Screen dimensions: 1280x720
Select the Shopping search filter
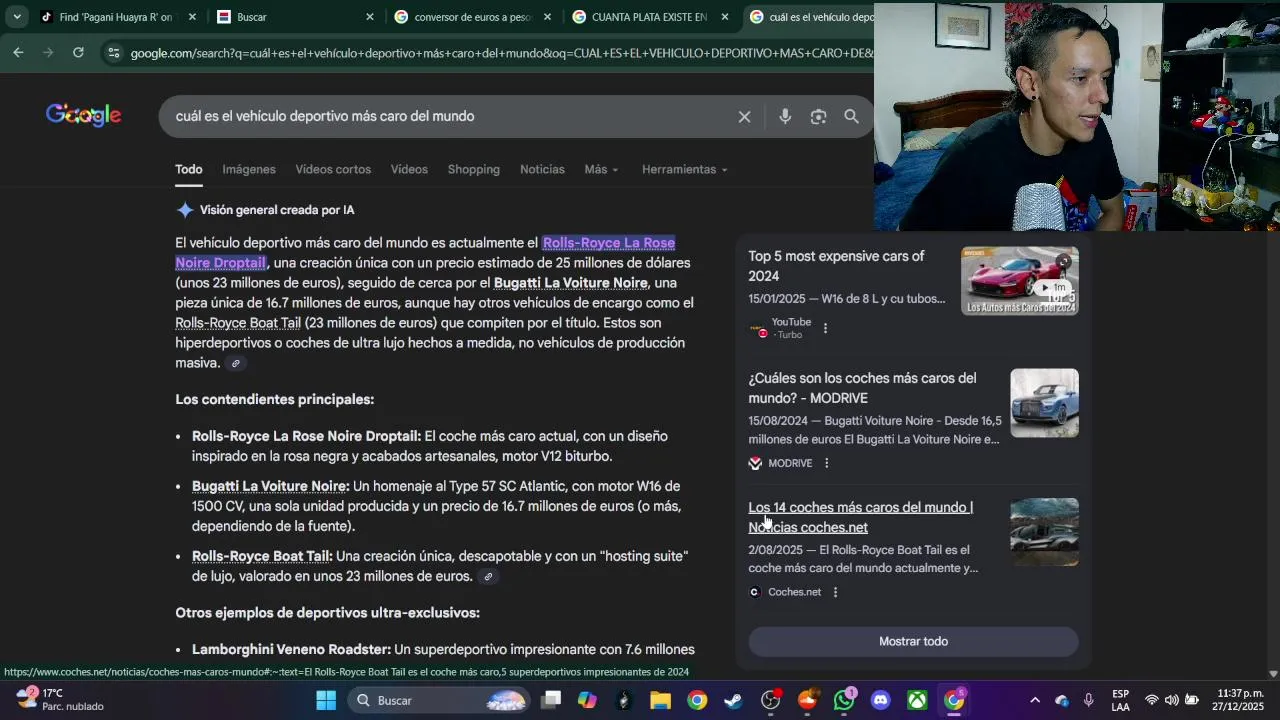[x=474, y=169]
